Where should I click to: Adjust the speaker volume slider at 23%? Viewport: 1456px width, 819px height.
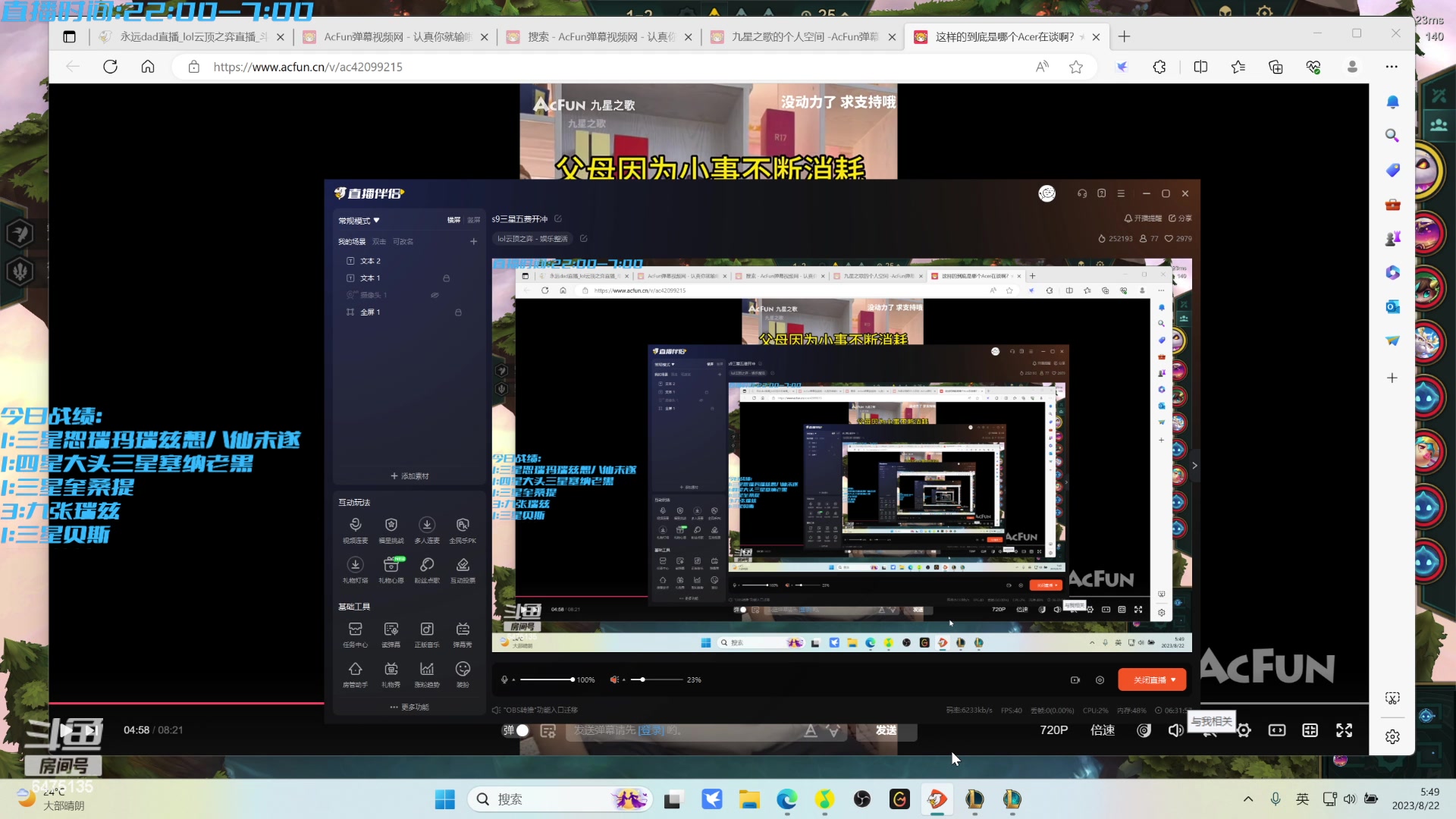[657, 679]
